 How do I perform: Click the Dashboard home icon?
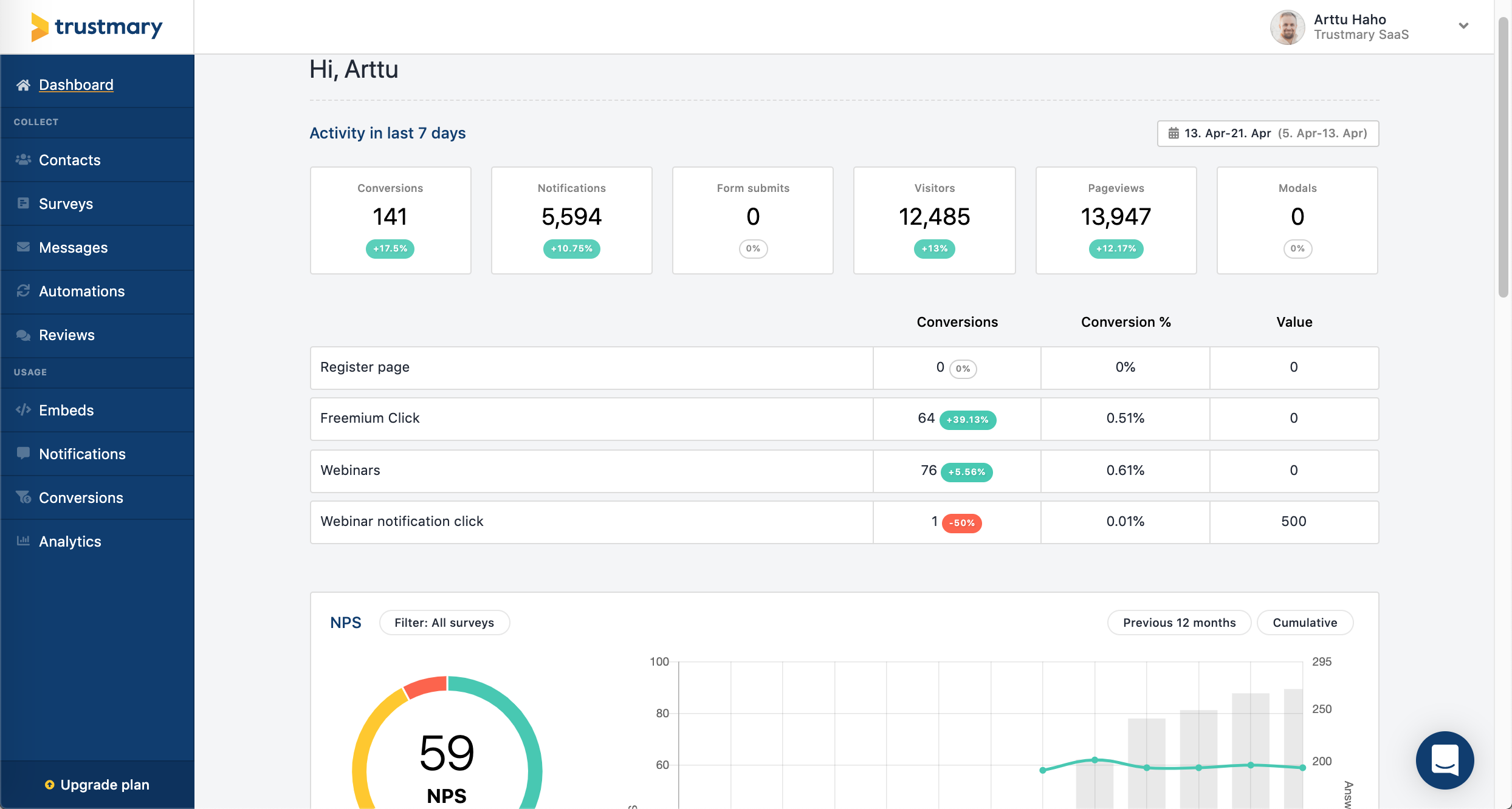[x=23, y=85]
